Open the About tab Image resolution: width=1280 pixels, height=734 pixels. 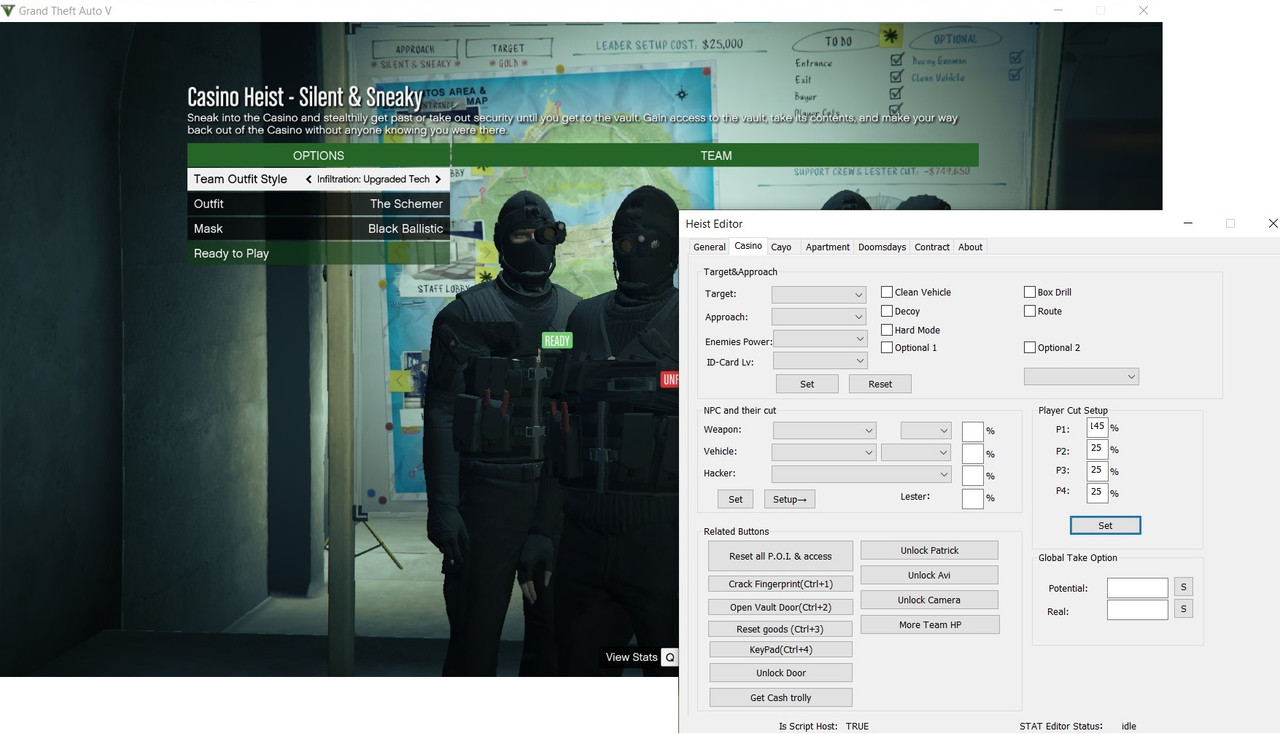(x=970, y=247)
